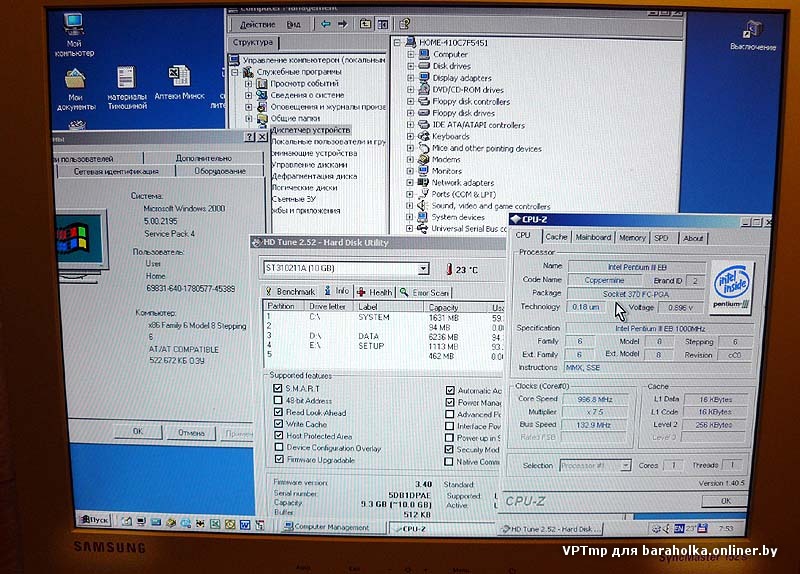Click the Computer Management taskbar button
The image size is (800, 574).
[x=333, y=527]
